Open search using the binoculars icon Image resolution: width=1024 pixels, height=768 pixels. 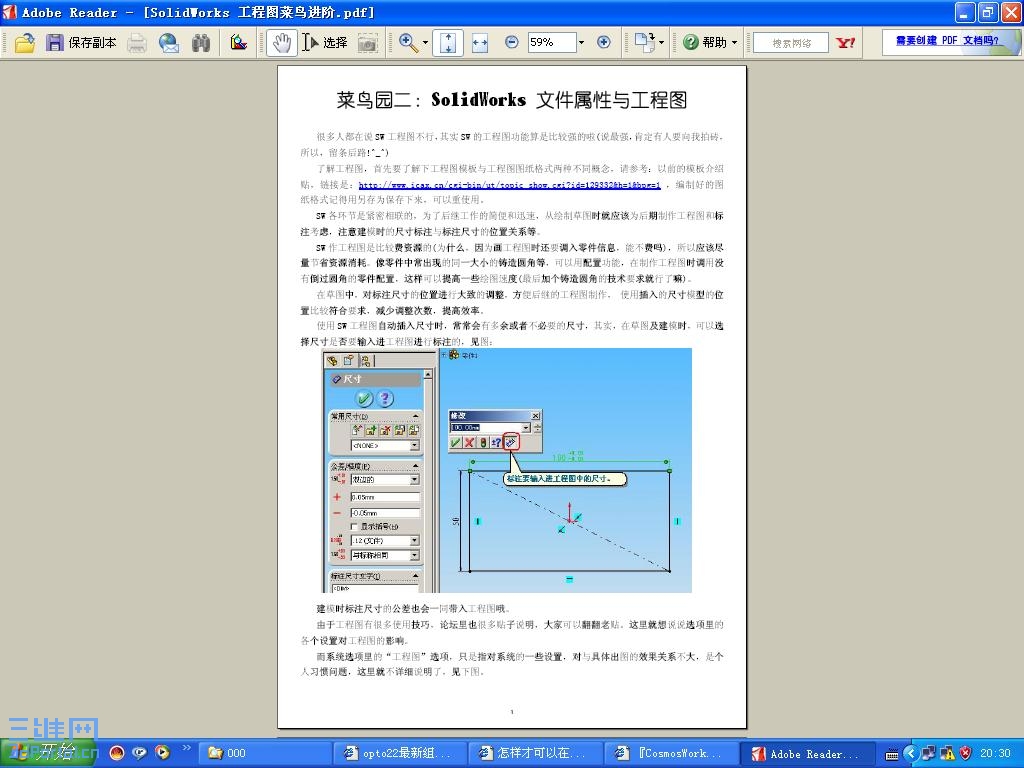[200, 43]
